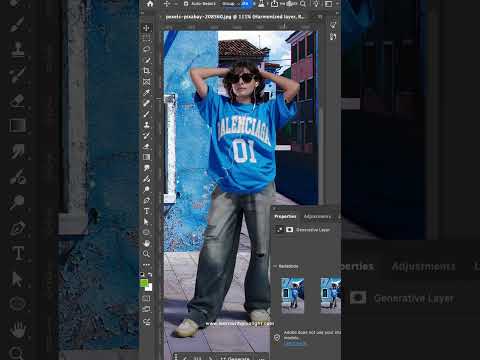The image size is (480, 360).
Task: Select the Clone Stamp tool
Action: [x=146, y=125]
